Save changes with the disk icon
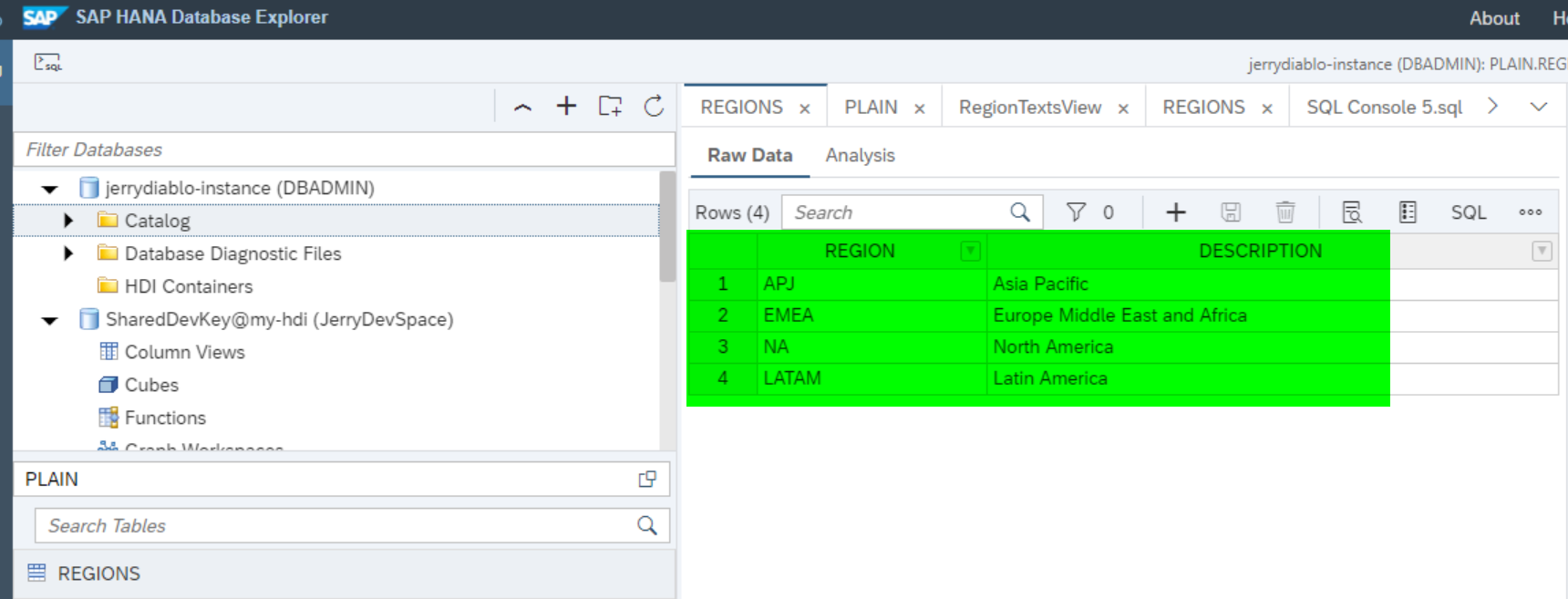 pos(1231,212)
